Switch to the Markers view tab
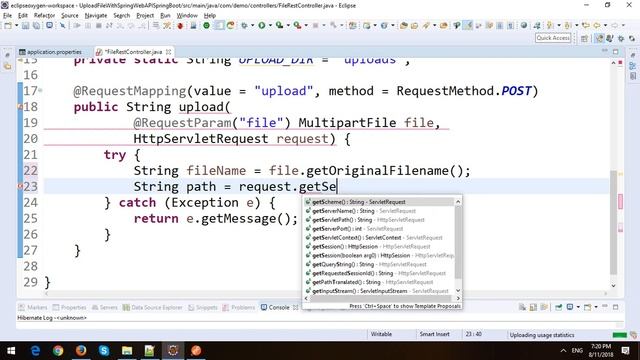640x360 pixels. [x=33, y=307]
